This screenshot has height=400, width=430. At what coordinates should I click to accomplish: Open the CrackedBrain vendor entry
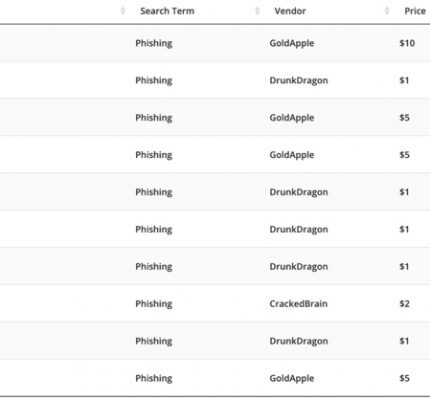coord(298,304)
